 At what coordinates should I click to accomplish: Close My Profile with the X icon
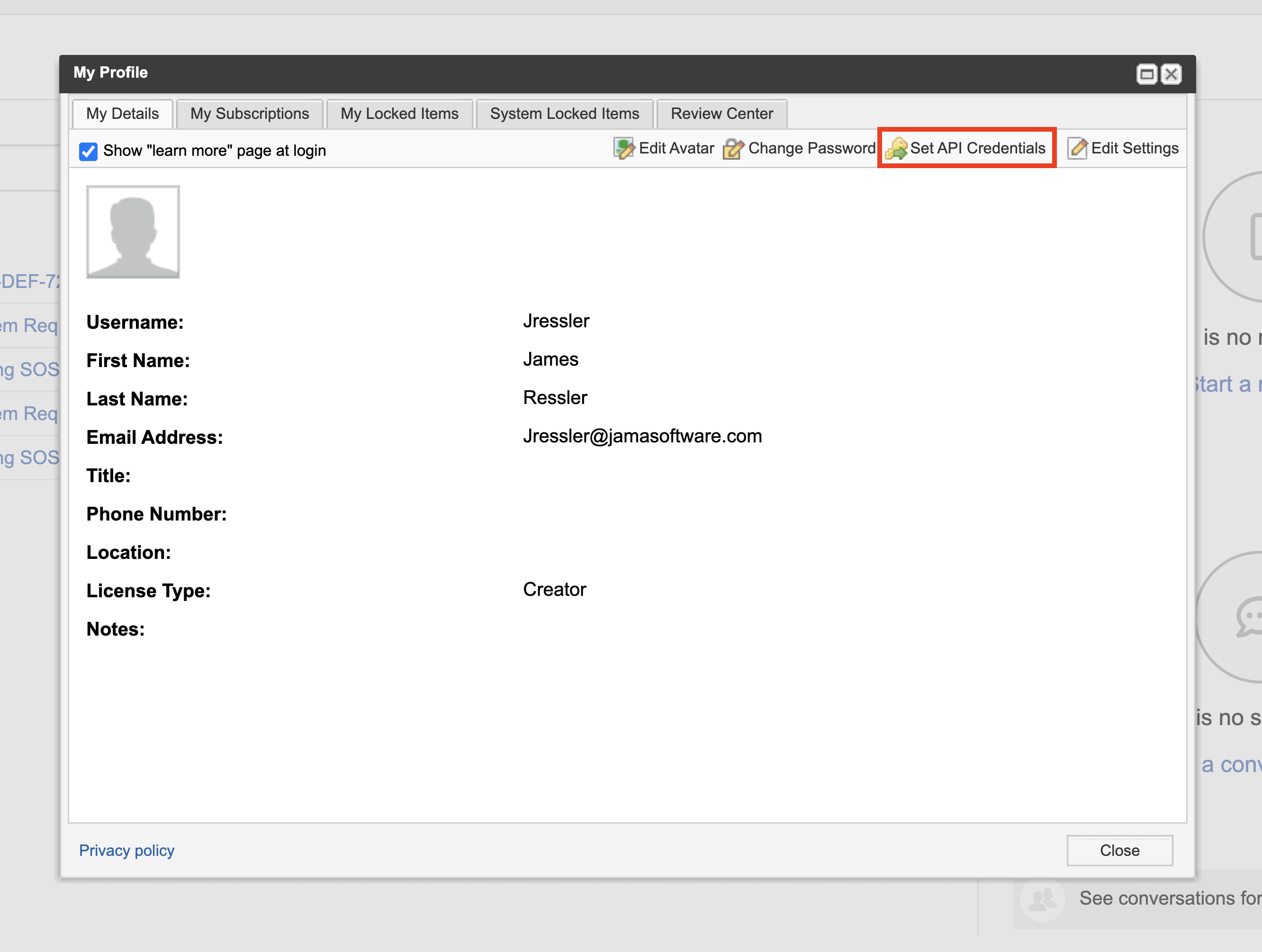[1172, 74]
